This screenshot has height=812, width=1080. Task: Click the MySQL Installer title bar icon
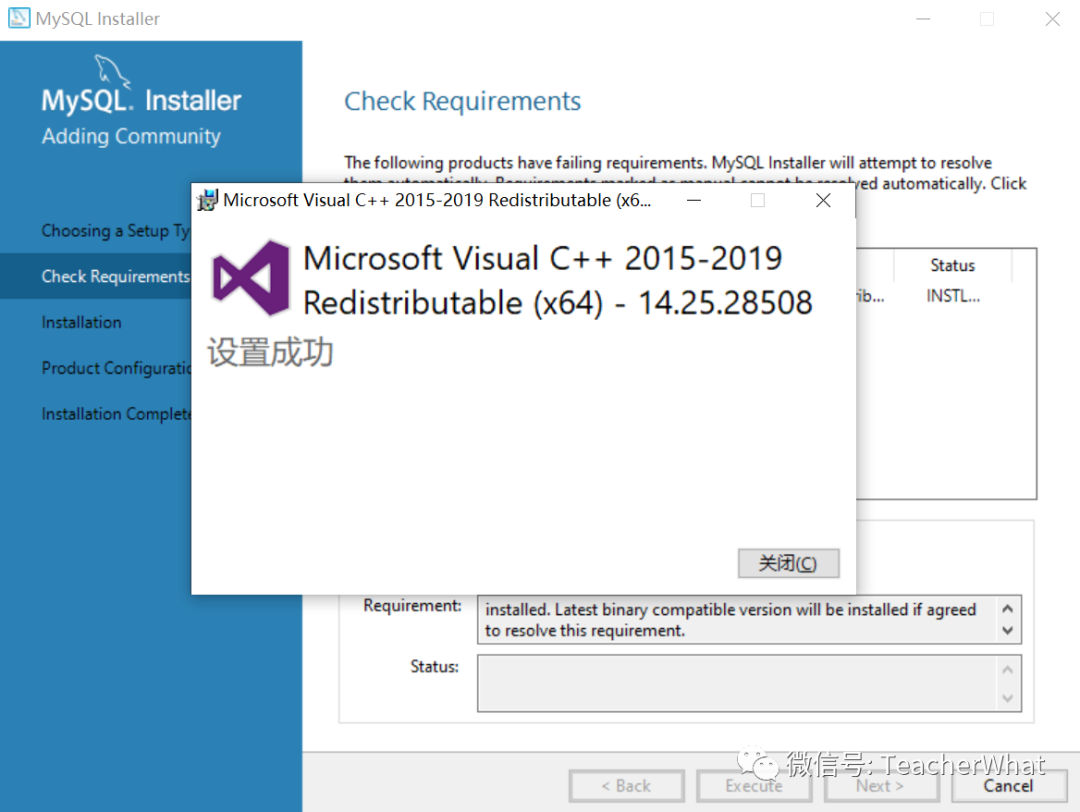coord(19,18)
